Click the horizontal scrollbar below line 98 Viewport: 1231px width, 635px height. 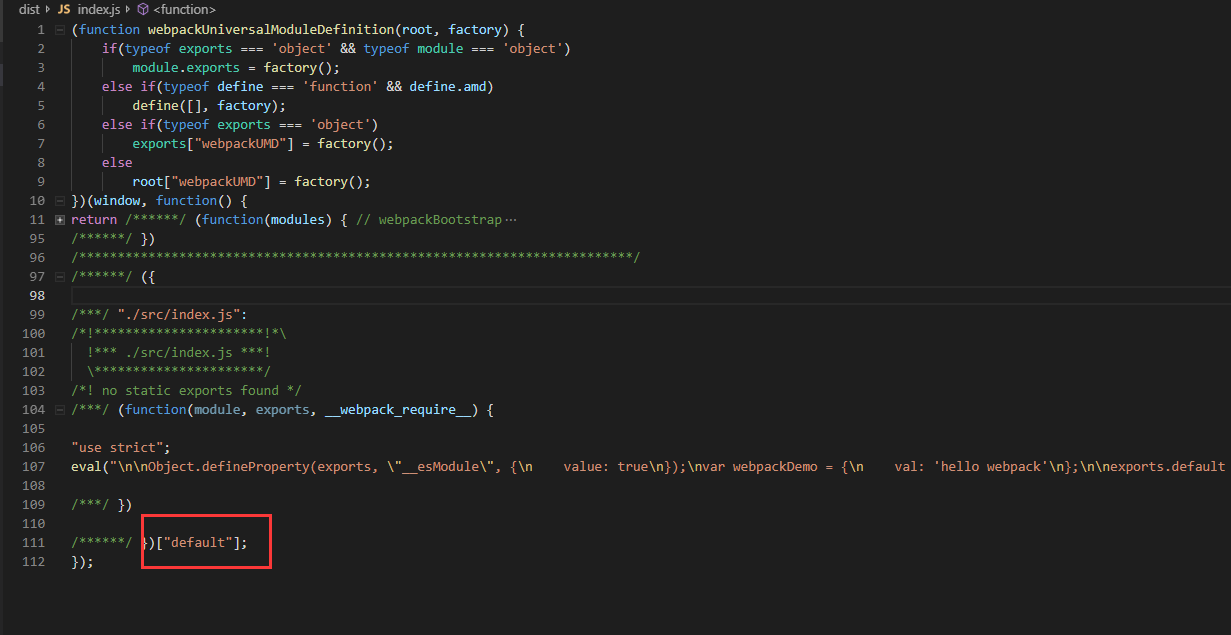tap(600, 296)
